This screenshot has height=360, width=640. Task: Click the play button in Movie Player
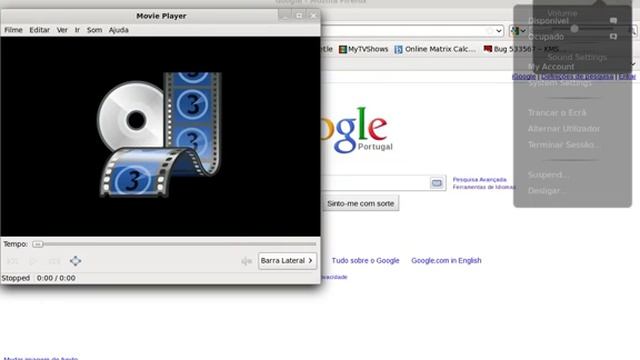[33, 261]
